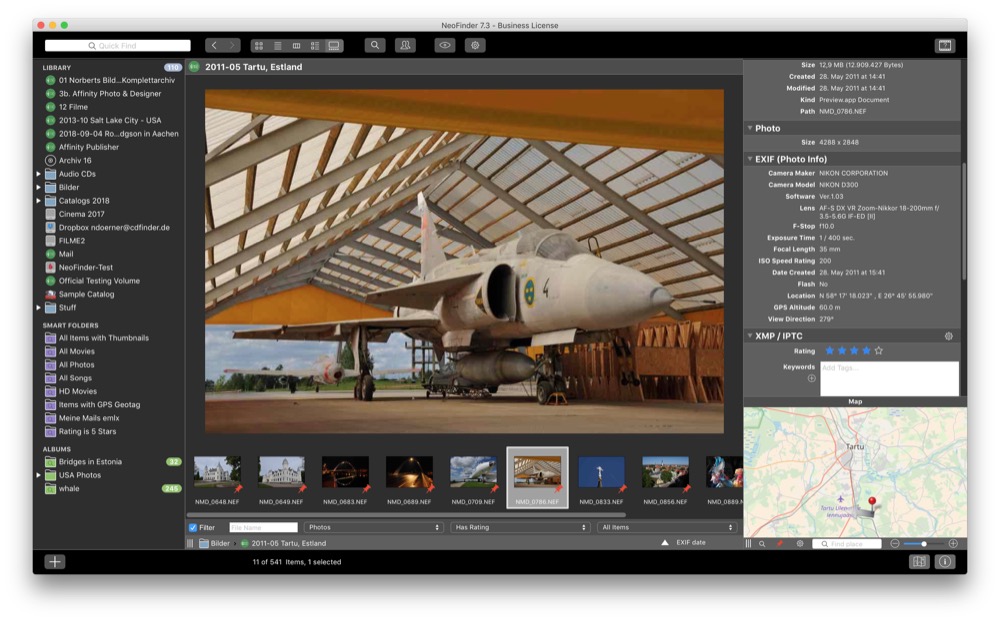Toggle the info inspector button at bottom right
This screenshot has height=621, width=1000.
(x=944, y=562)
